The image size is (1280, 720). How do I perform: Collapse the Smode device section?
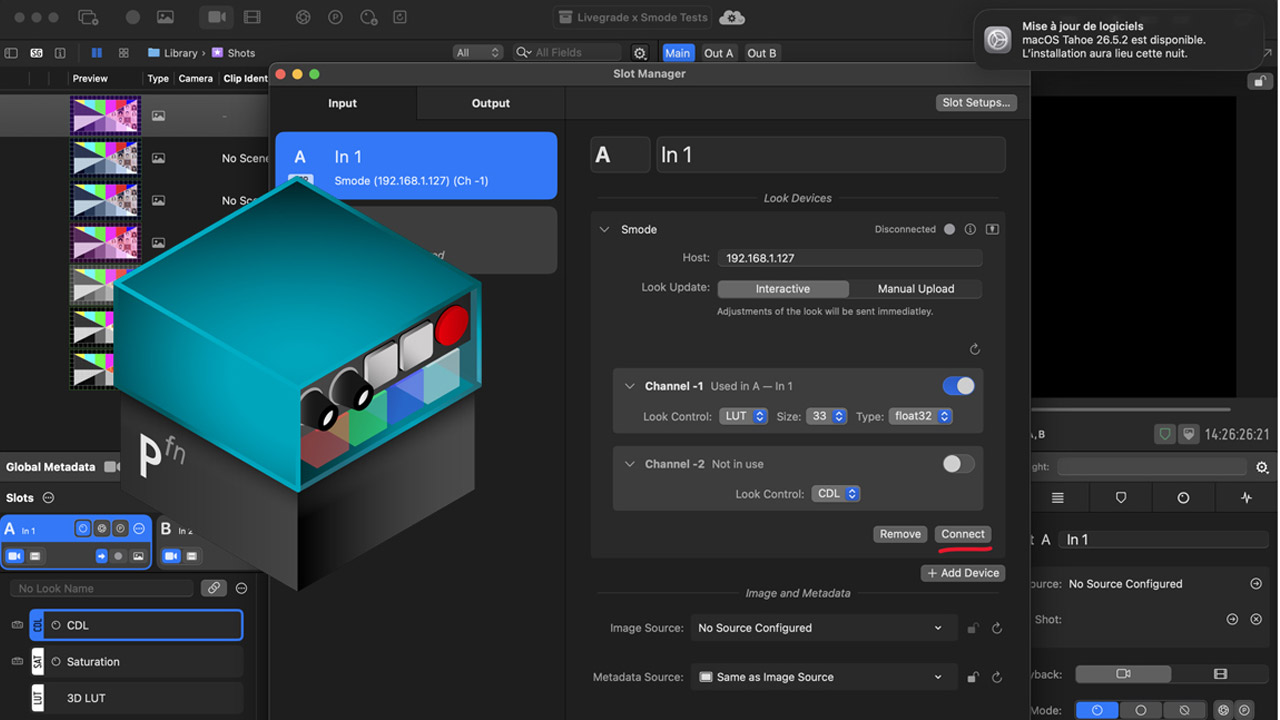coord(604,229)
